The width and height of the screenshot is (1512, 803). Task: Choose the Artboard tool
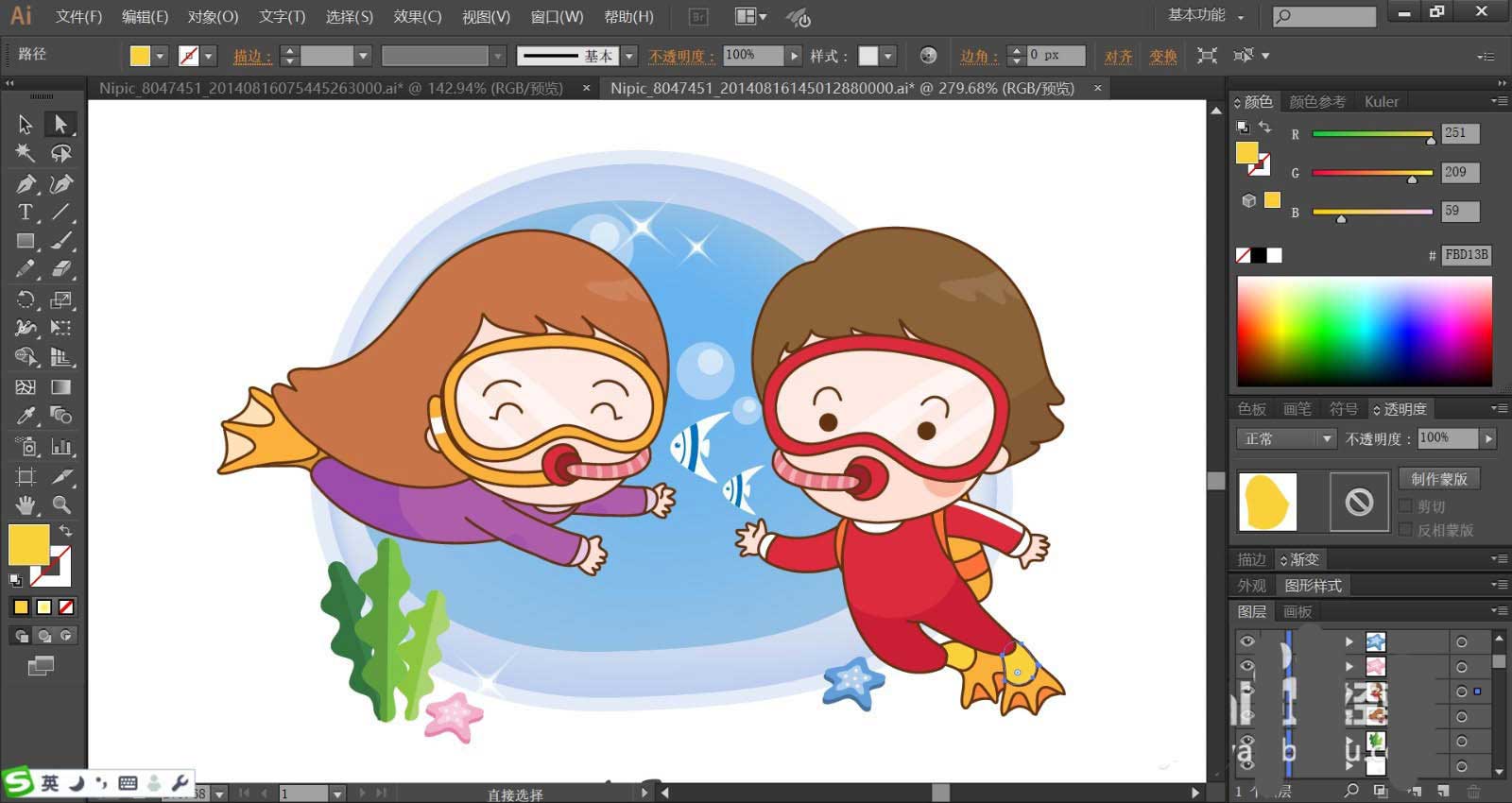26,476
